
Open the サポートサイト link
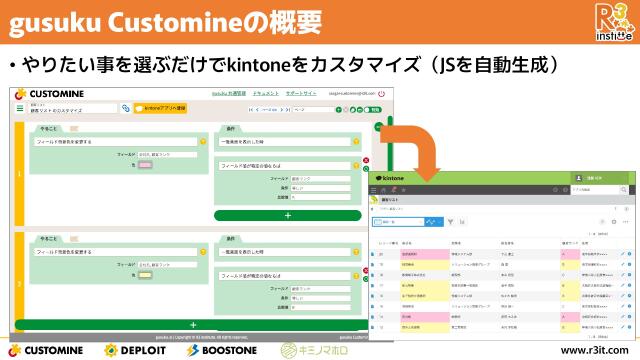point(301,93)
